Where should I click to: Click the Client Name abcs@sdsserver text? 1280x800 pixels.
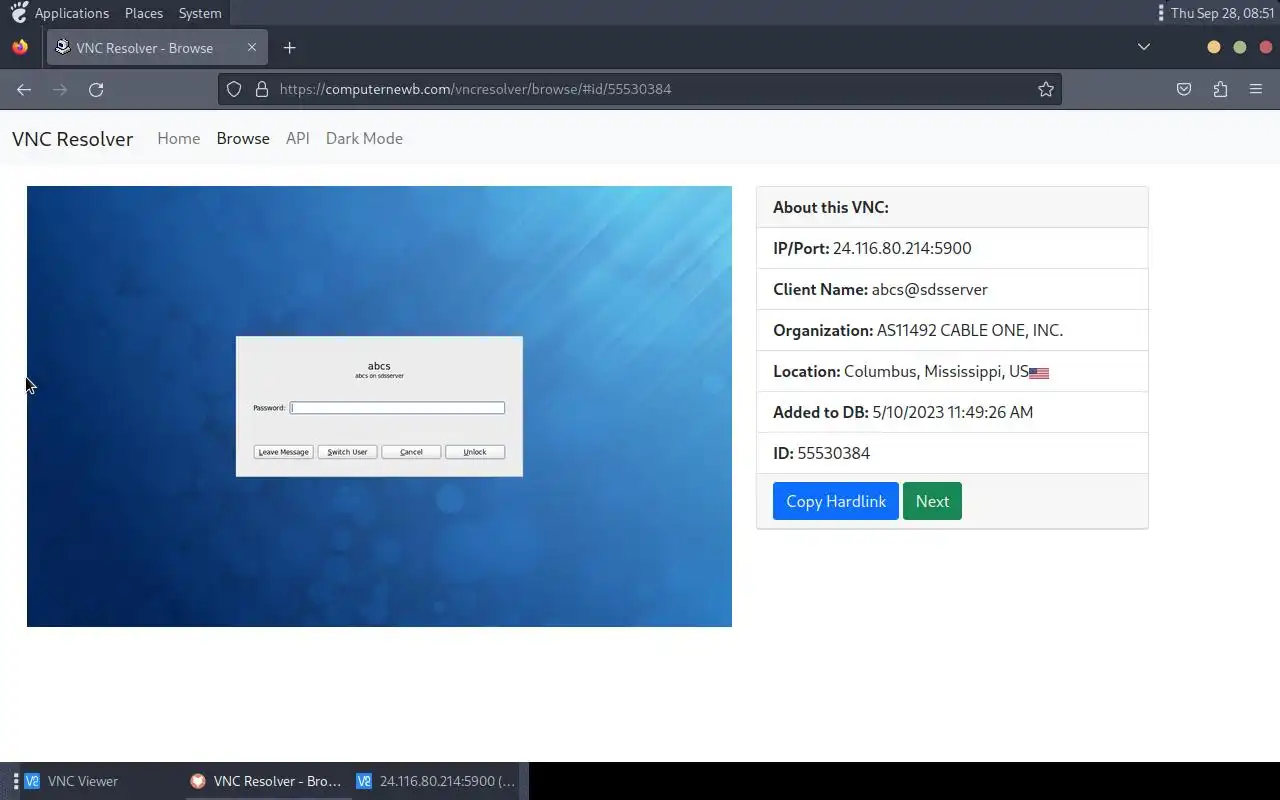point(930,289)
